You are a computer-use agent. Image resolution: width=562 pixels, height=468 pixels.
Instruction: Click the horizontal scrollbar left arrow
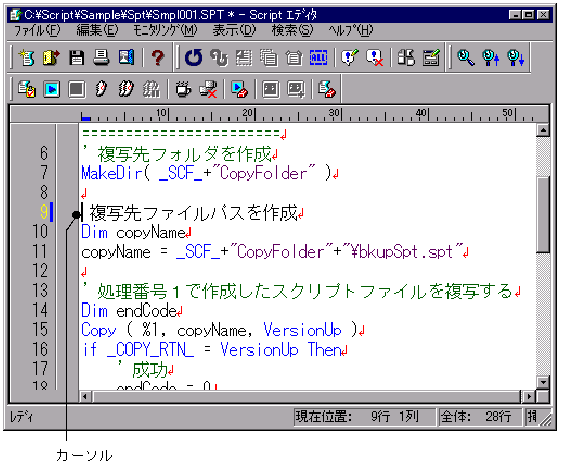85,396
